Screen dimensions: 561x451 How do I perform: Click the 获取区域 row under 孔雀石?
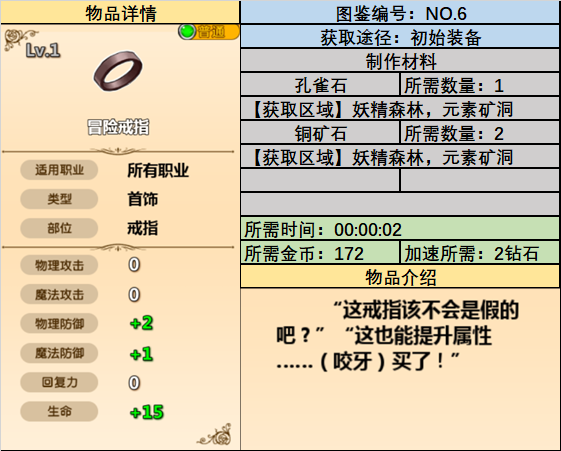pos(400,109)
